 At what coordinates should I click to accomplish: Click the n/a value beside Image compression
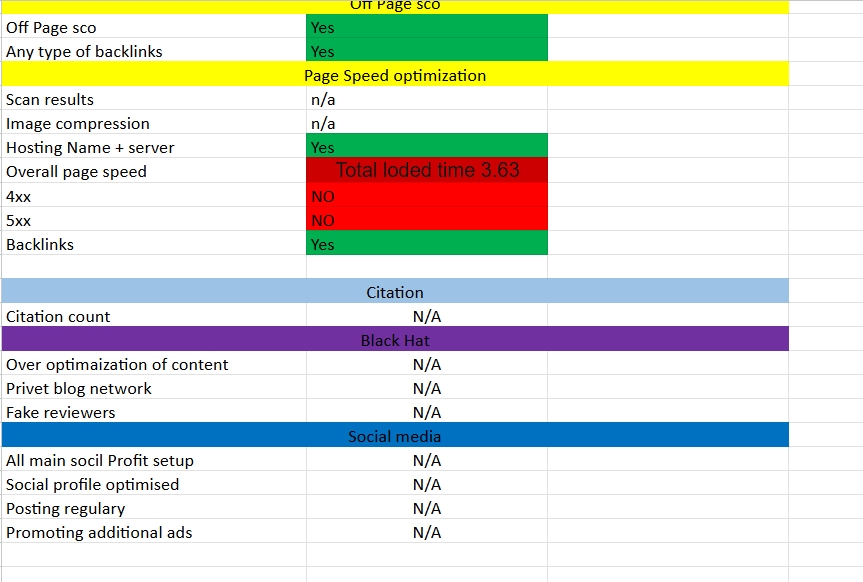[x=324, y=124]
